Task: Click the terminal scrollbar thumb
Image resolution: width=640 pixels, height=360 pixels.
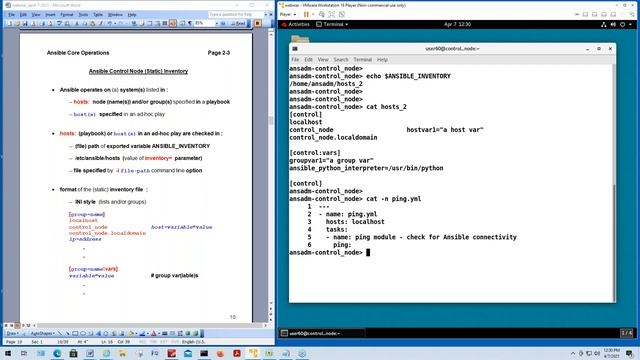Action: (x=614, y=243)
